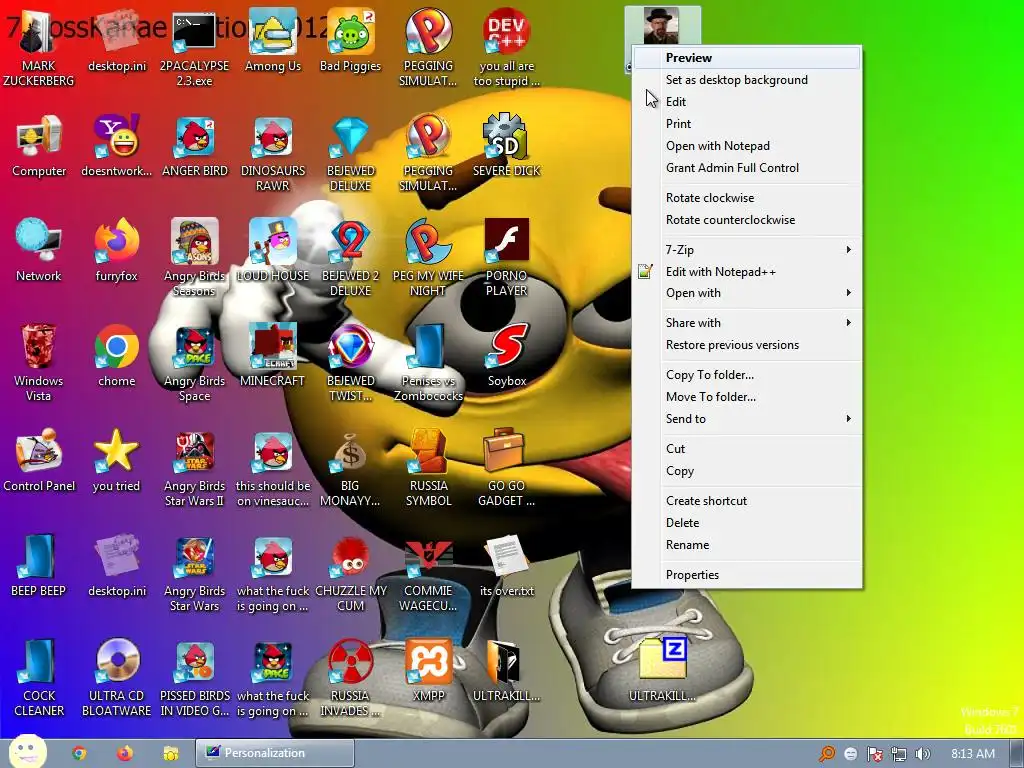Click the Personalization taskbar button
Image resolution: width=1024 pixels, height=768 pixels.
click(275, 753)
